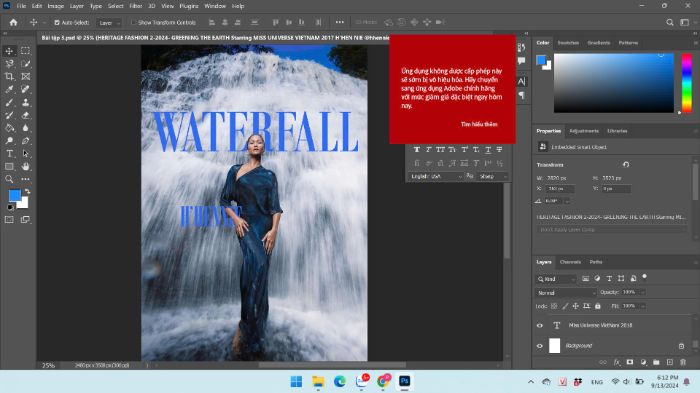Open the English: USA language dropdown
700x393 pixels.
(x=436, y=176)
